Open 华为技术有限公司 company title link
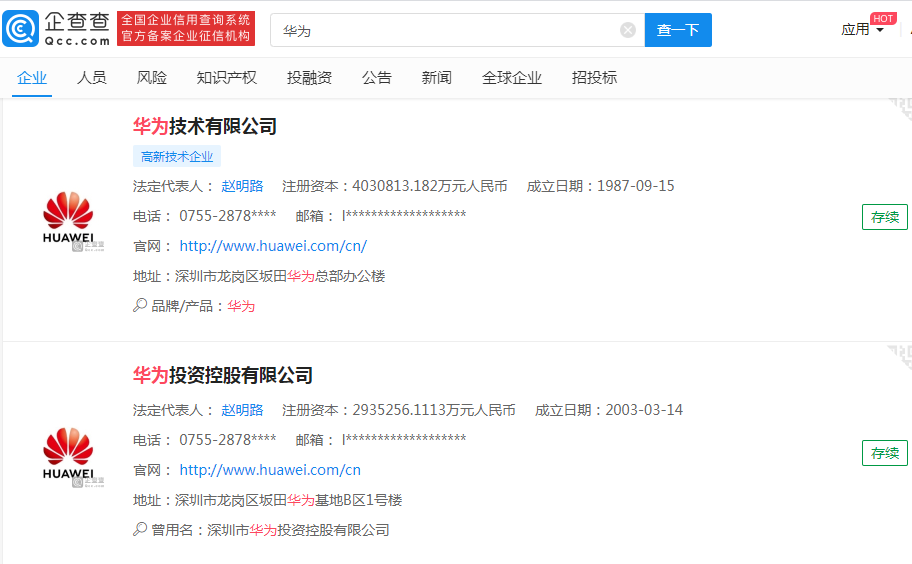 (x=205, y=126)
